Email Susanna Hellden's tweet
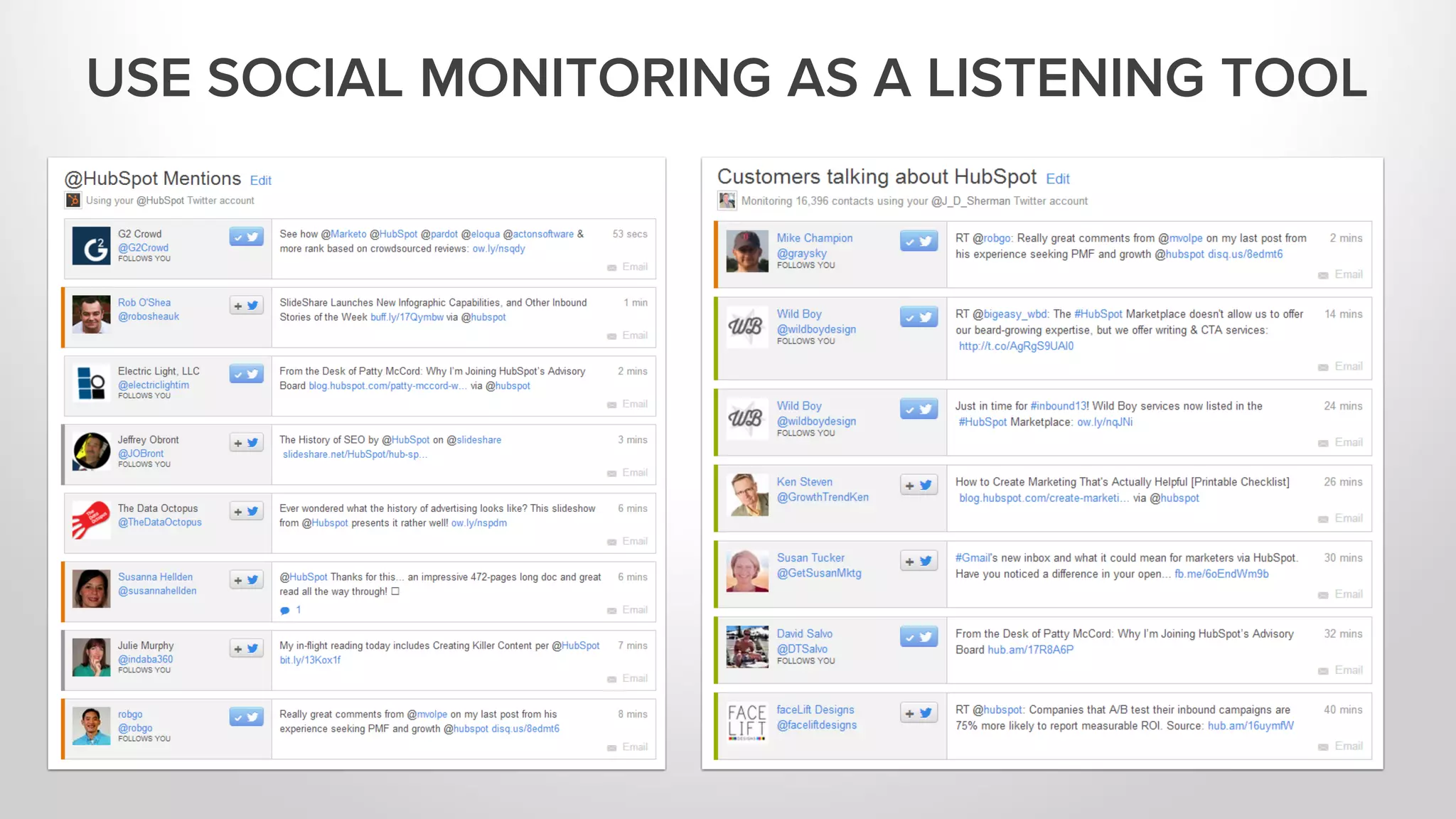Screen dimensions: 1456x819 point(627,610)
